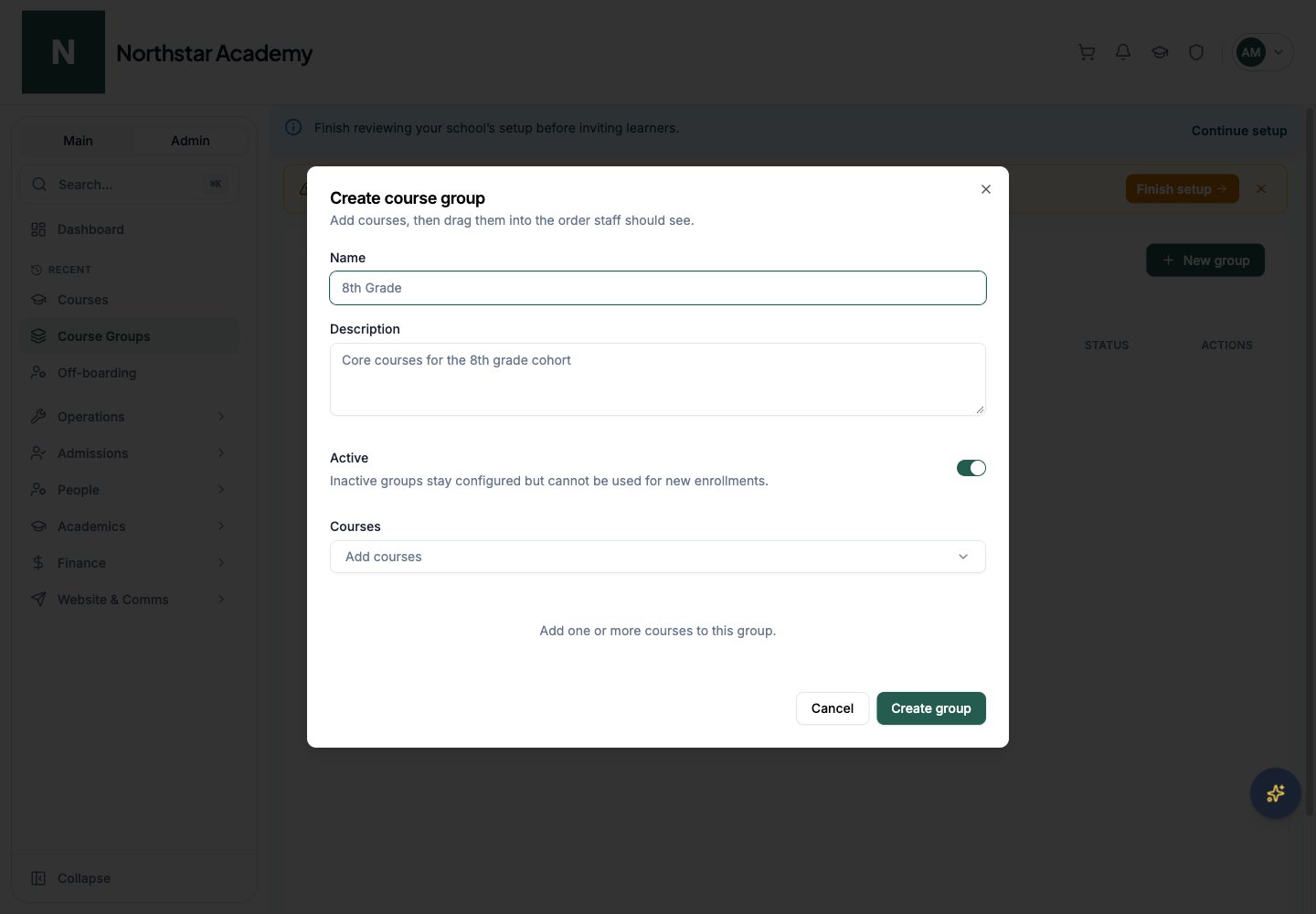Image resolution: width=1316 pixels, height=914 pixels.
Task: Switch to the Admin sidebar tab
Action: pyautogui.click(x=190, y=141)
